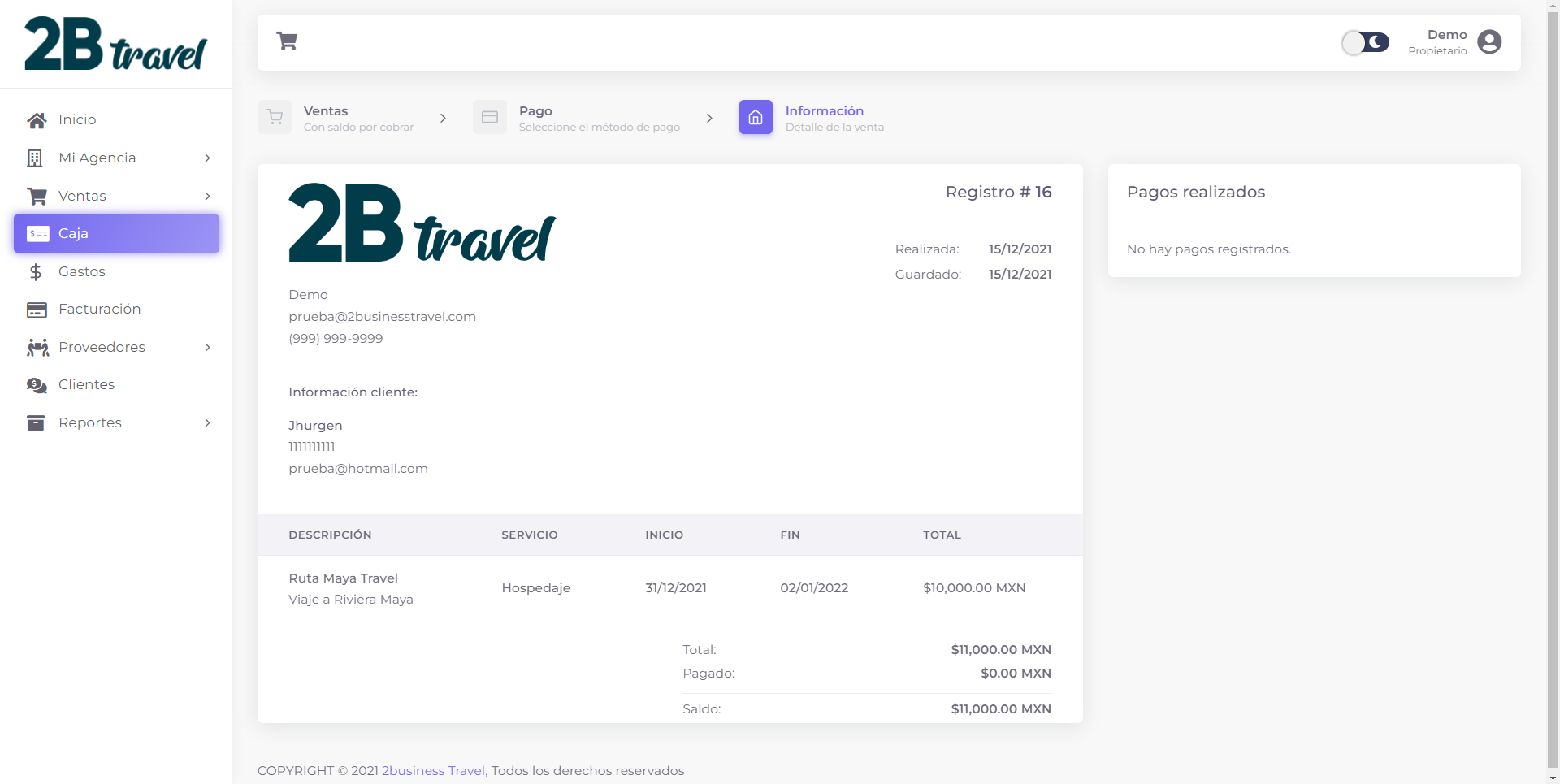Click the $10,000.00 MXN total cell
The height and width of the screenshot is (784, 1560).
tap(974, 588)
